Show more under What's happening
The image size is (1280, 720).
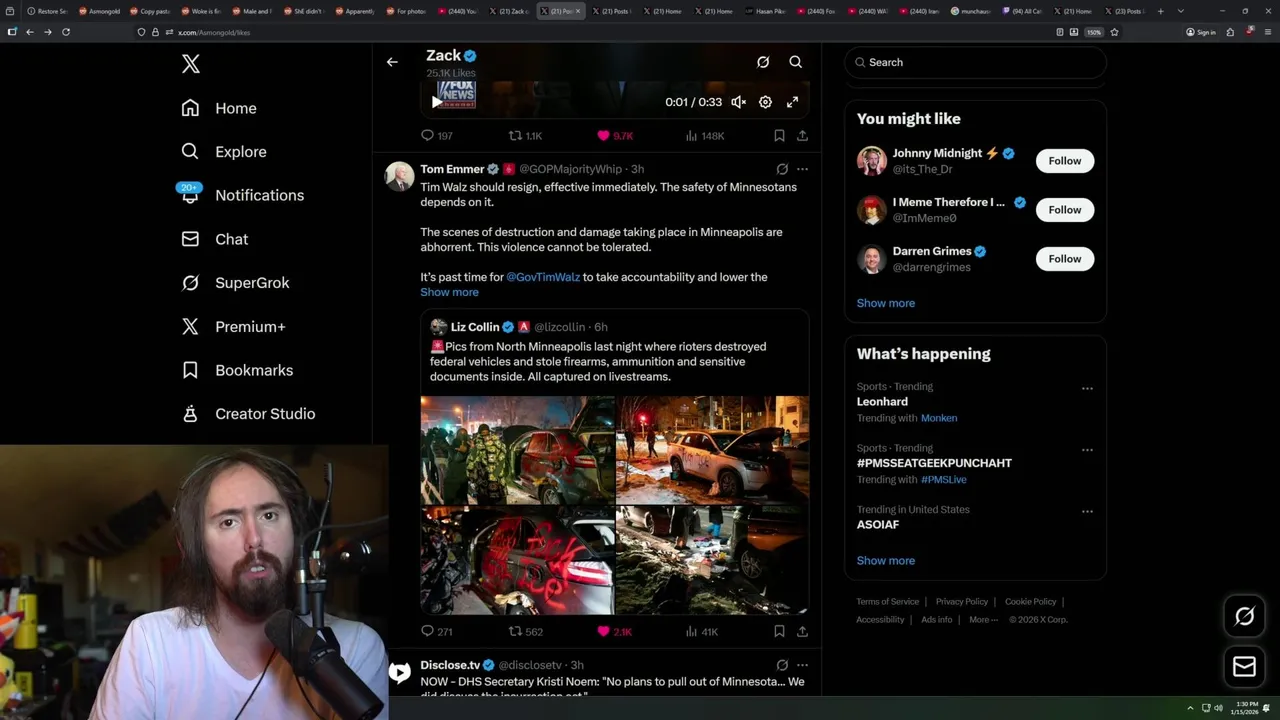(x=885, y=561)
